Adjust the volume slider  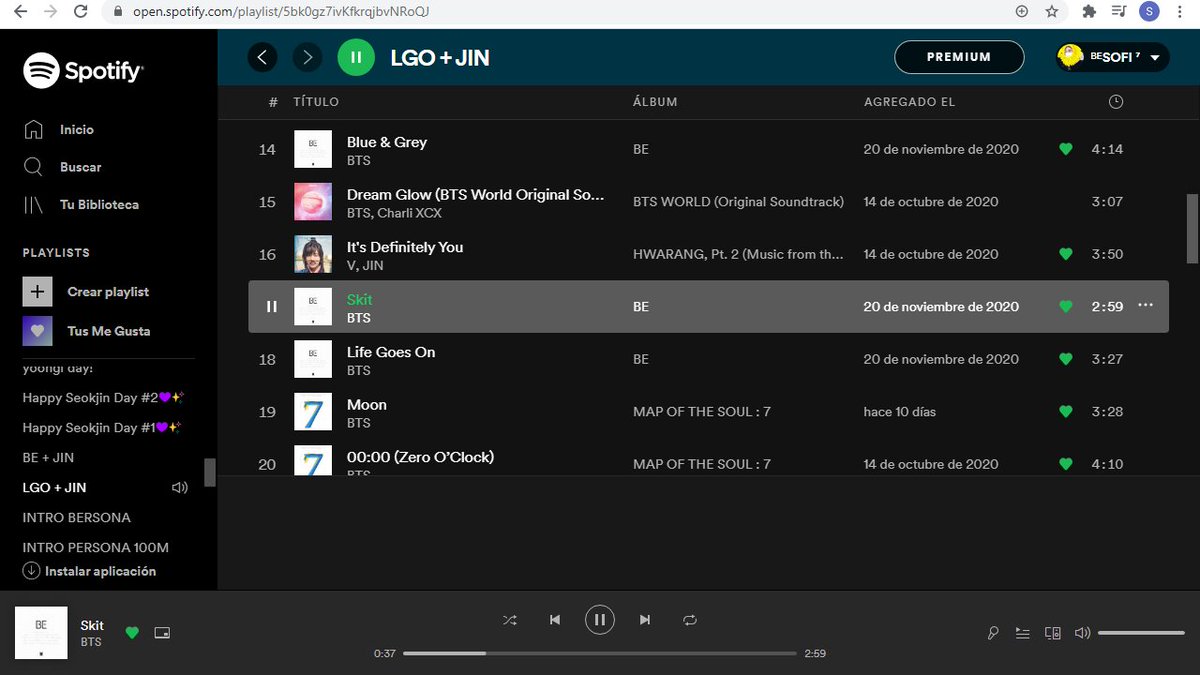(x=1141, y=633)
